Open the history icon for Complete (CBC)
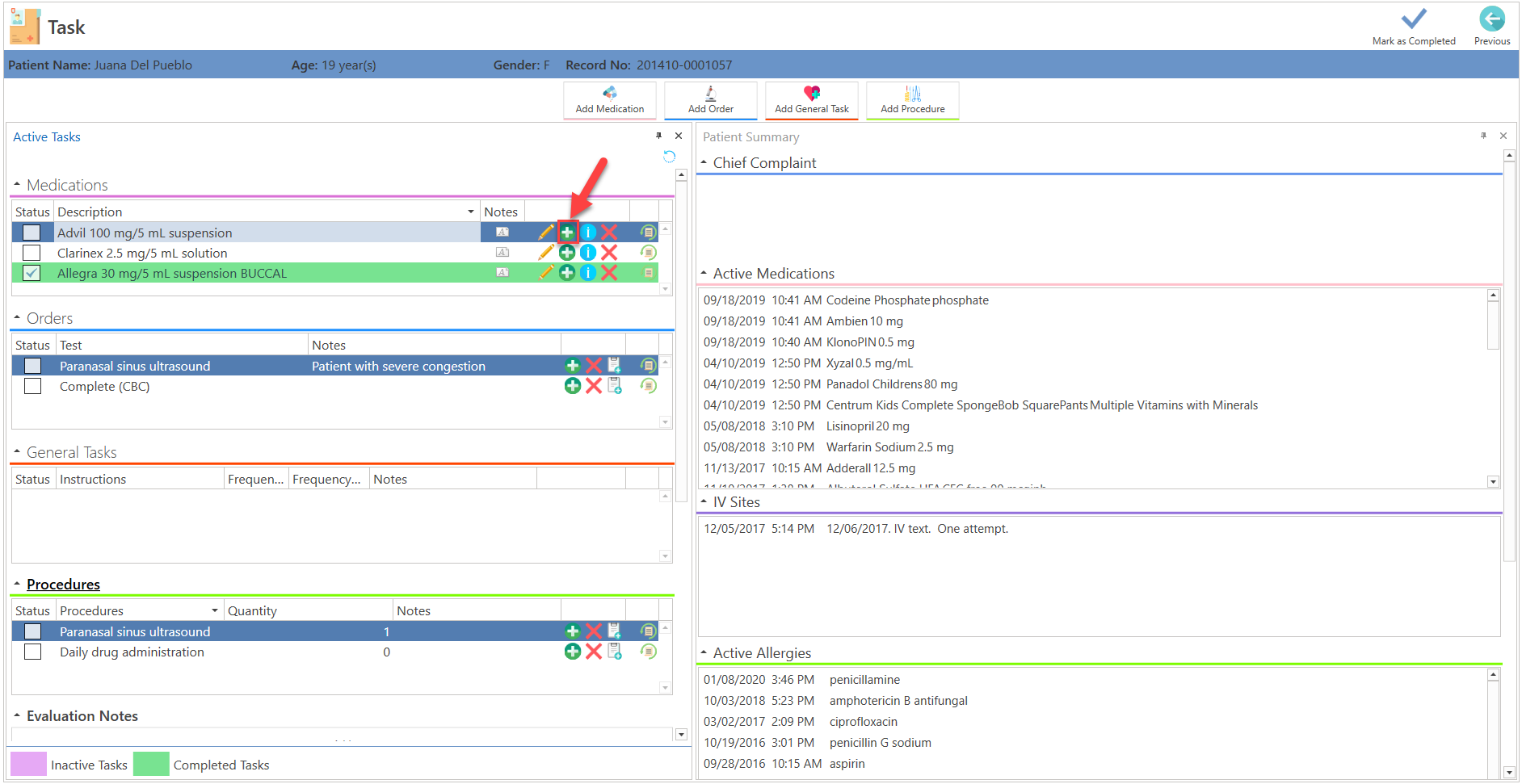Screen dimensions: 1522x784 coord(648,386)
